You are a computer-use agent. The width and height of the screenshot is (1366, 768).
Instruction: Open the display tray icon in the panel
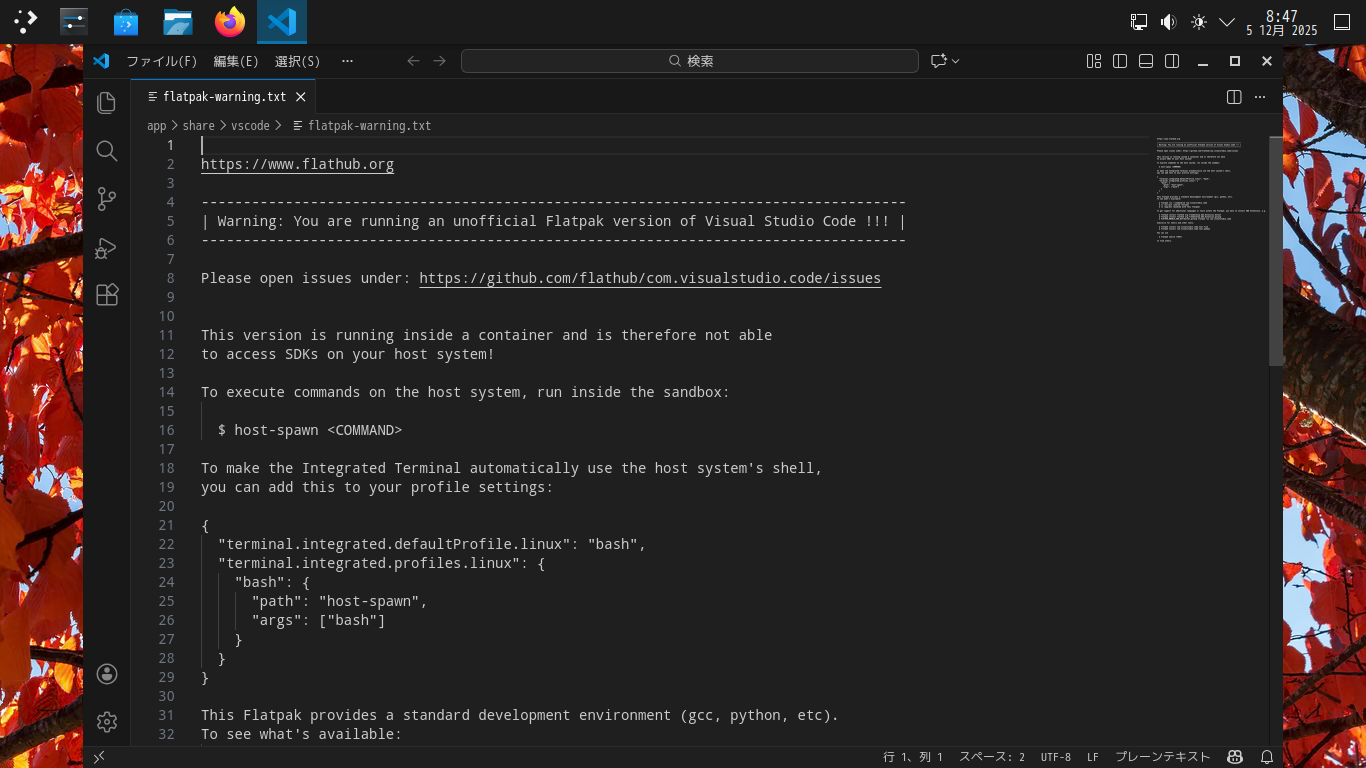[1139, 21]
